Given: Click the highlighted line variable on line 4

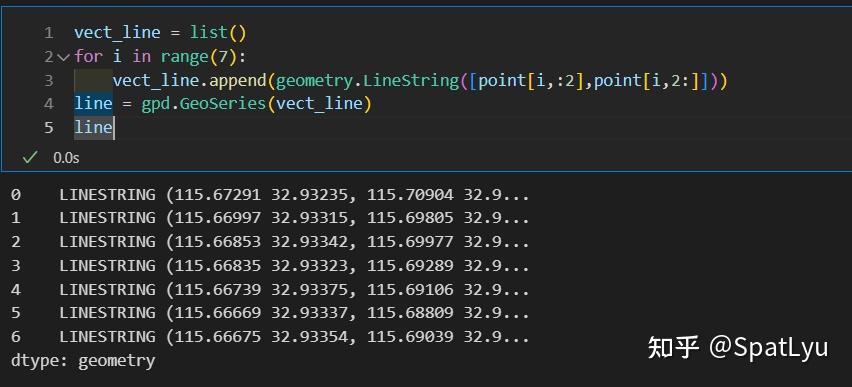Looking at the screenshot, I should (93, 104).
